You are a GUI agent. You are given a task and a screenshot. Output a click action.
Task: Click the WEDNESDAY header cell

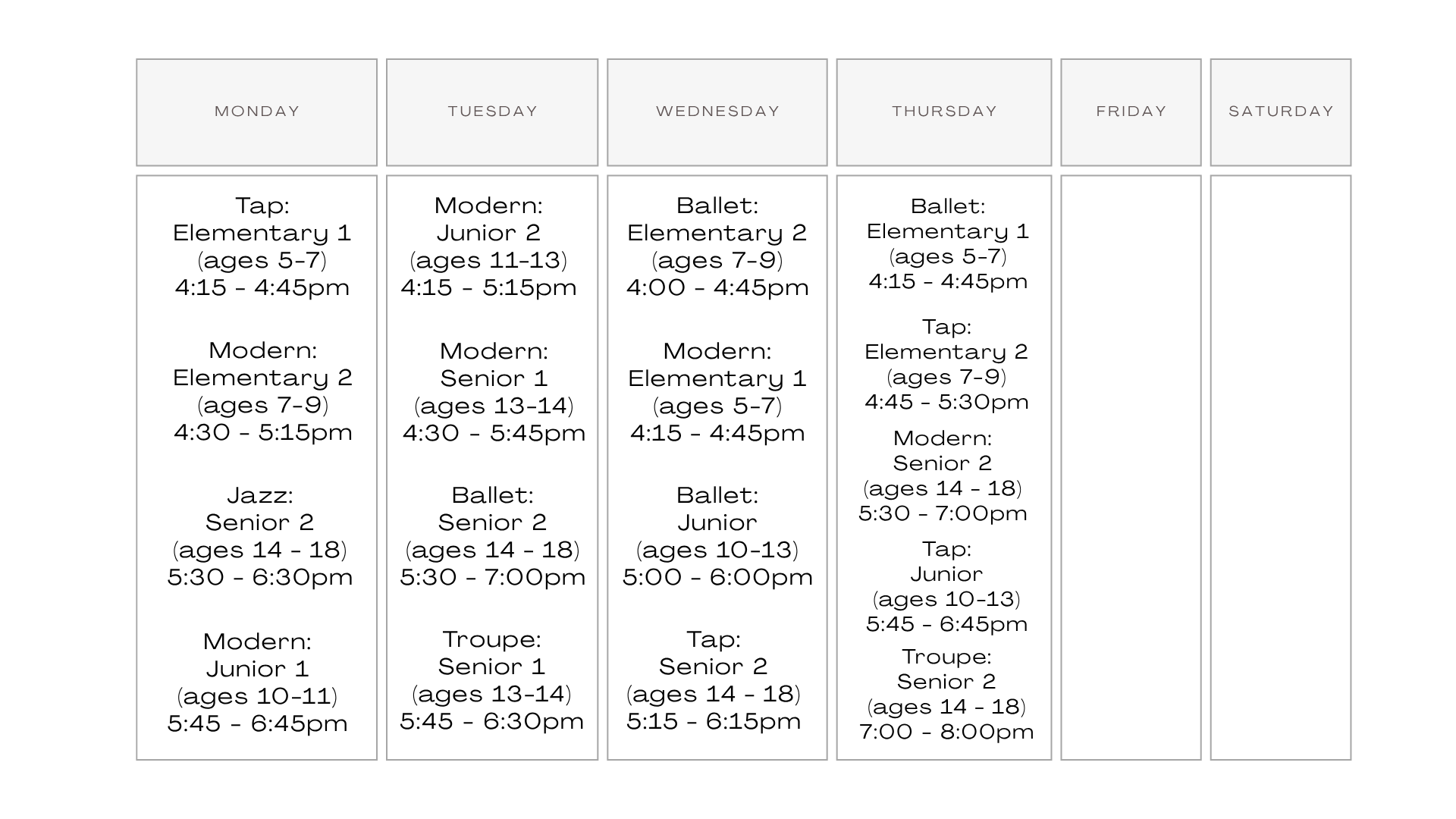click(717, 112)
